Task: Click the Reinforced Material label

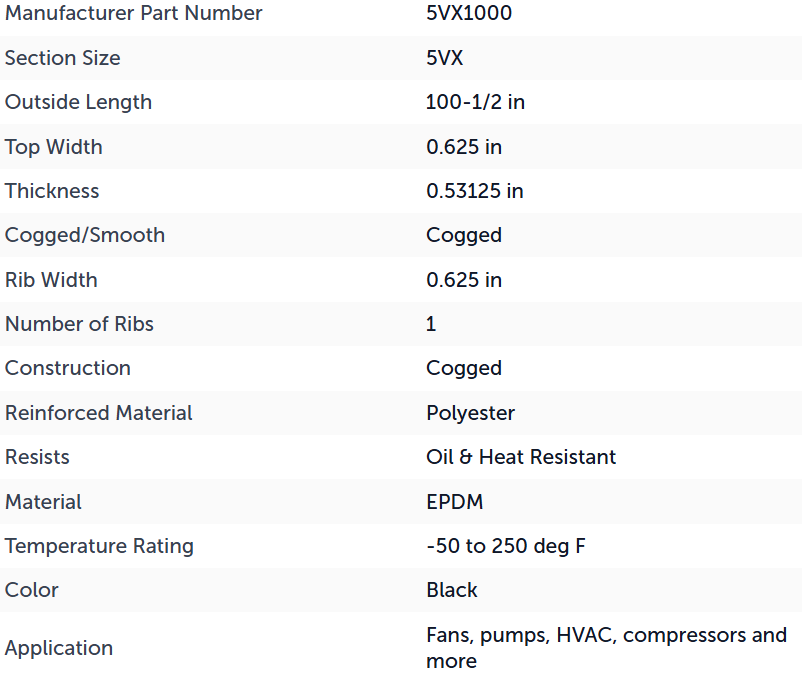Action: [99, 413]
